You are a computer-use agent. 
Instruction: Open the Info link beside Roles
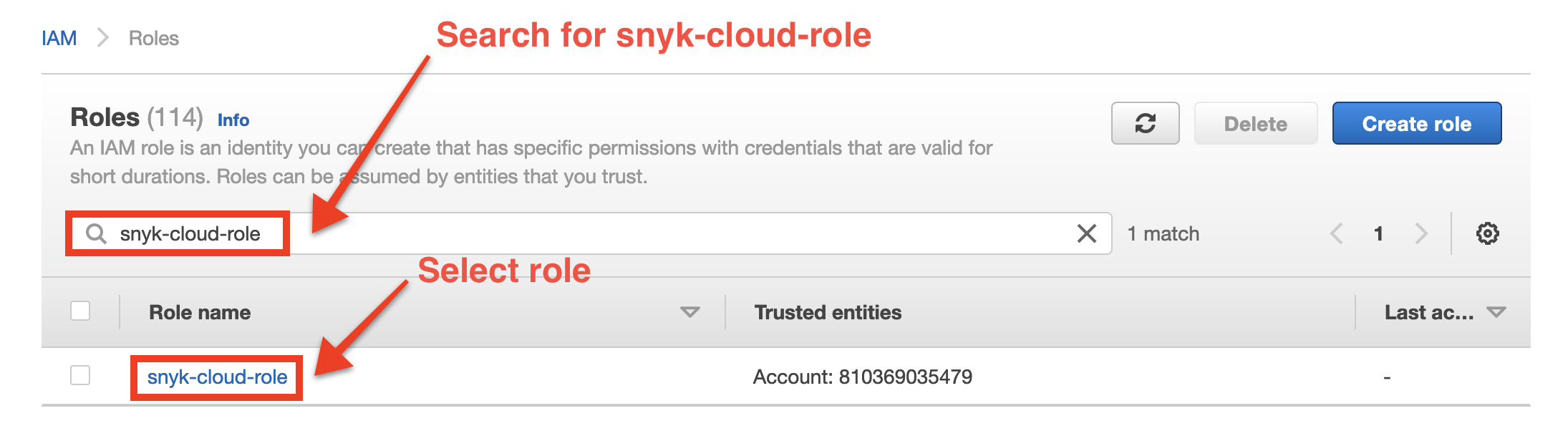(x=233, y=120)
